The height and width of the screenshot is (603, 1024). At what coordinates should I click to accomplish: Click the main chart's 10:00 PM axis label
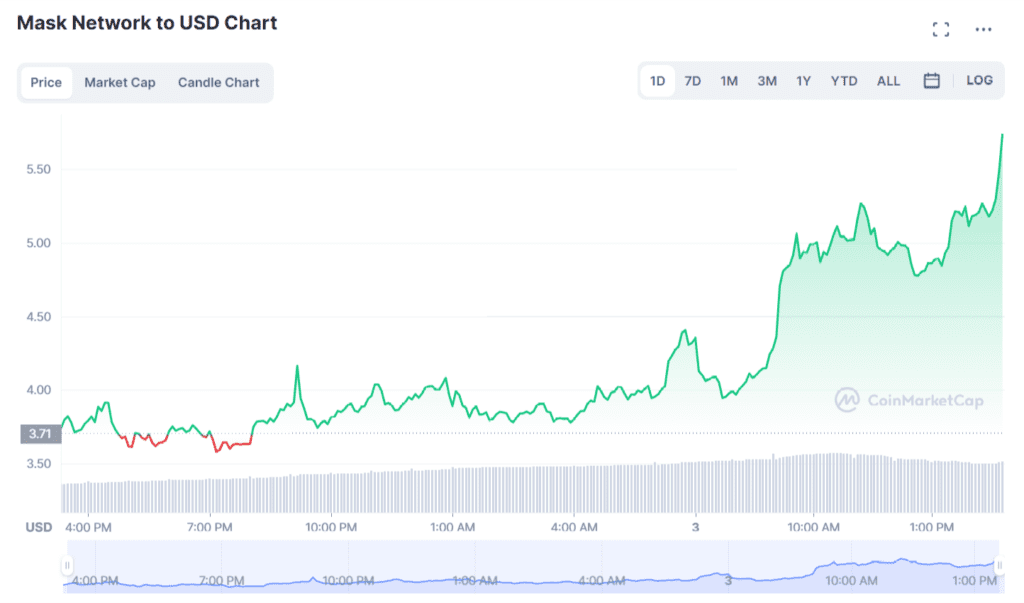(331, 527)
